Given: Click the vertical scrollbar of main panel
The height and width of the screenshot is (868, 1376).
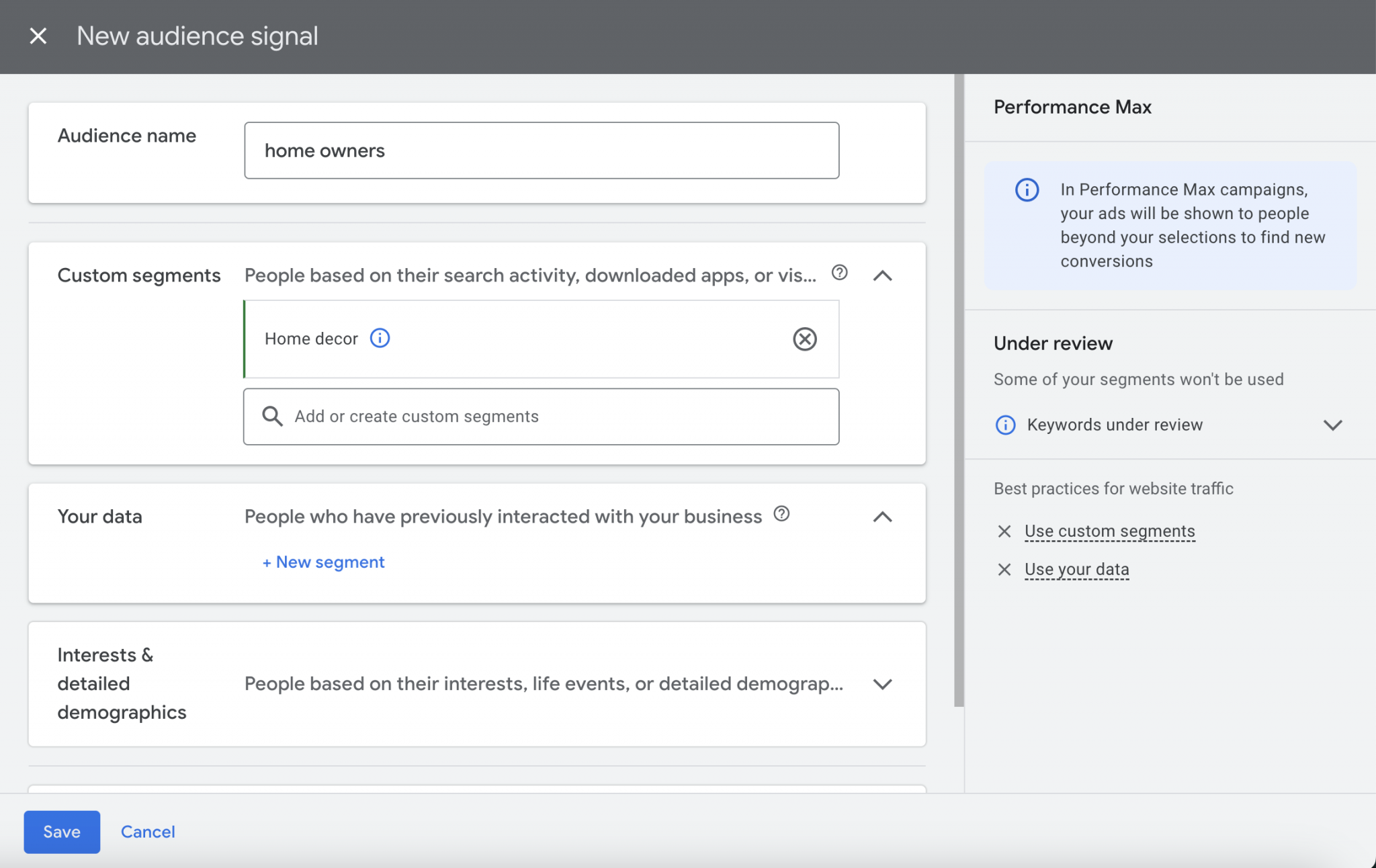Looking at the screenshot, I should point(959,390).
